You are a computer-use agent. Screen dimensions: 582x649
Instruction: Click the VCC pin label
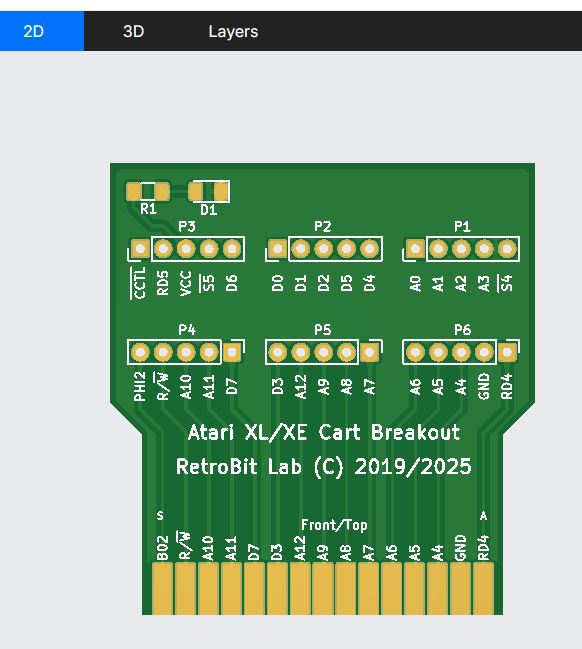[x=186, y=283]
